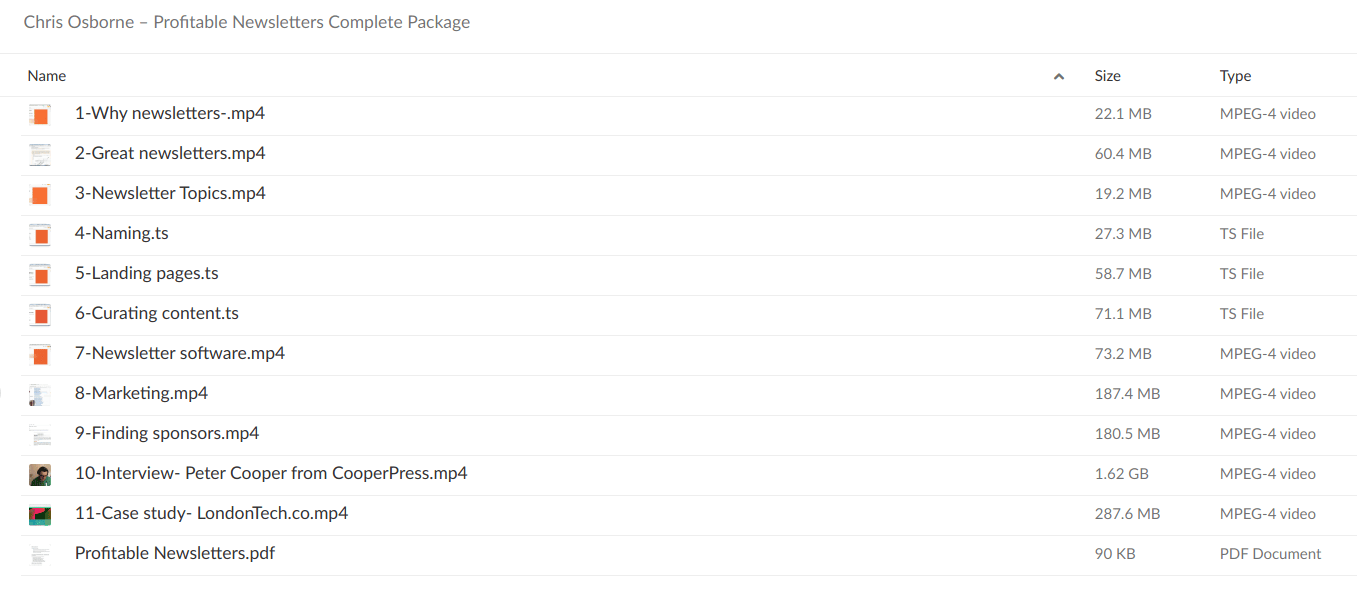Click the LondonTech.co case study thumbnail
This screenshot has width=1357, height=605.
pos(39,514)
